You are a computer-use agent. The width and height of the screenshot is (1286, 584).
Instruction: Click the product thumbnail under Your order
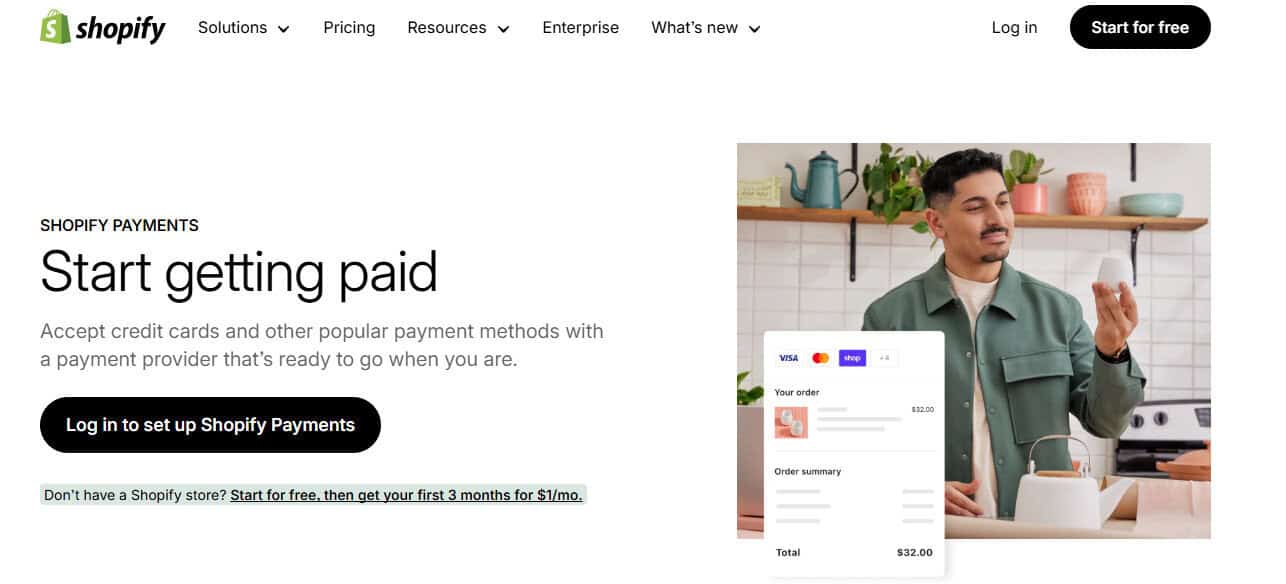pyautogui.click(x=791, y=421)
